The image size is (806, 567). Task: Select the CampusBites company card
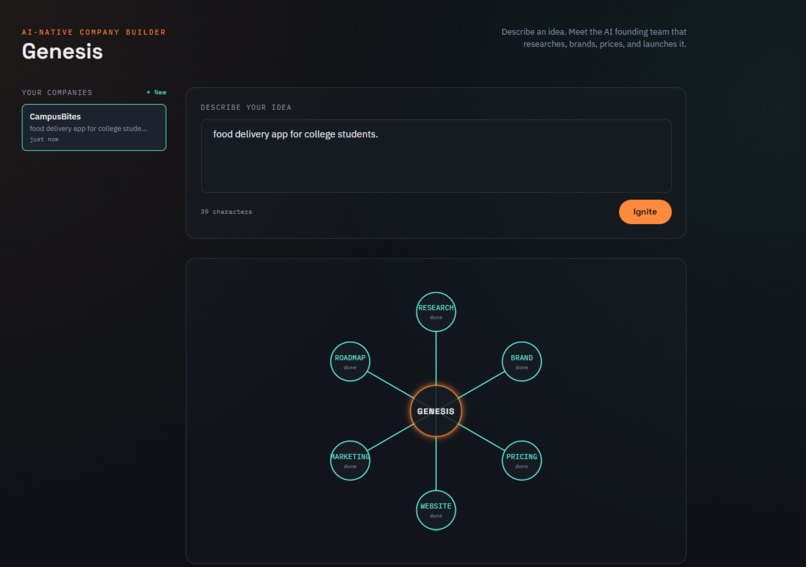click(x=94, y=127)
